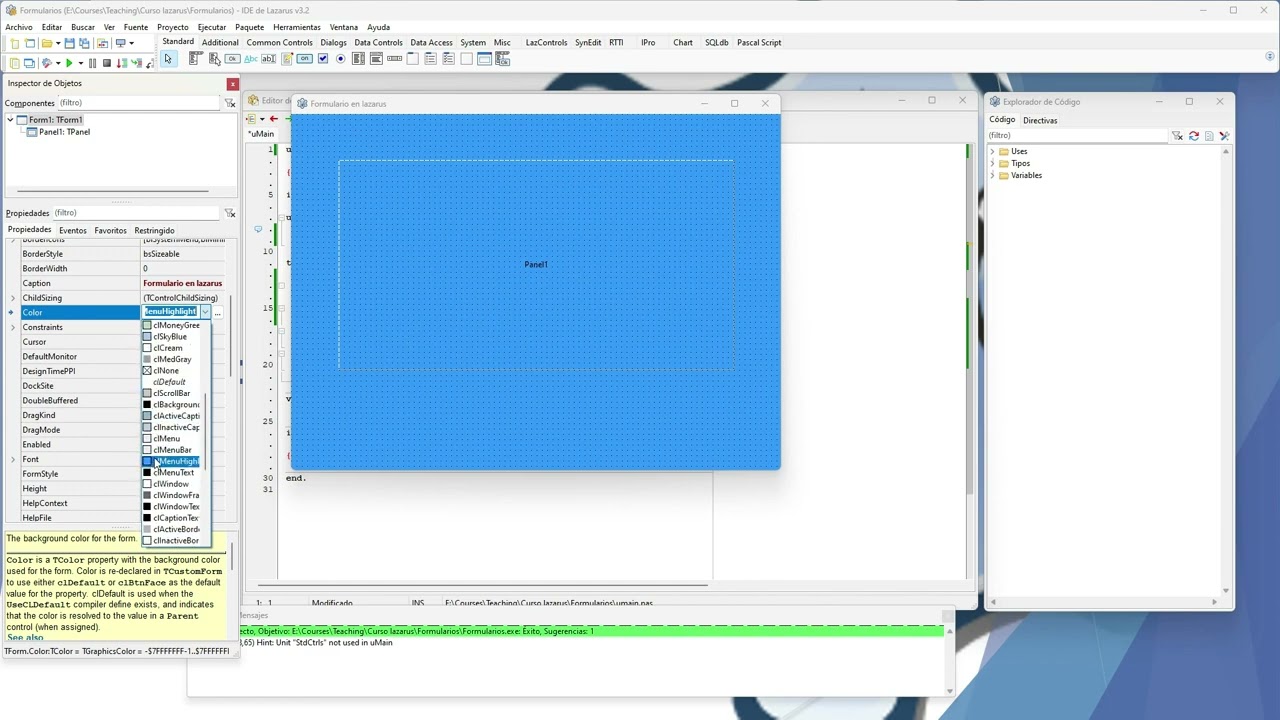This screenshot has width=1280, height=720.
Task: Open the Proyecto menu
Action: coord(172,27)
